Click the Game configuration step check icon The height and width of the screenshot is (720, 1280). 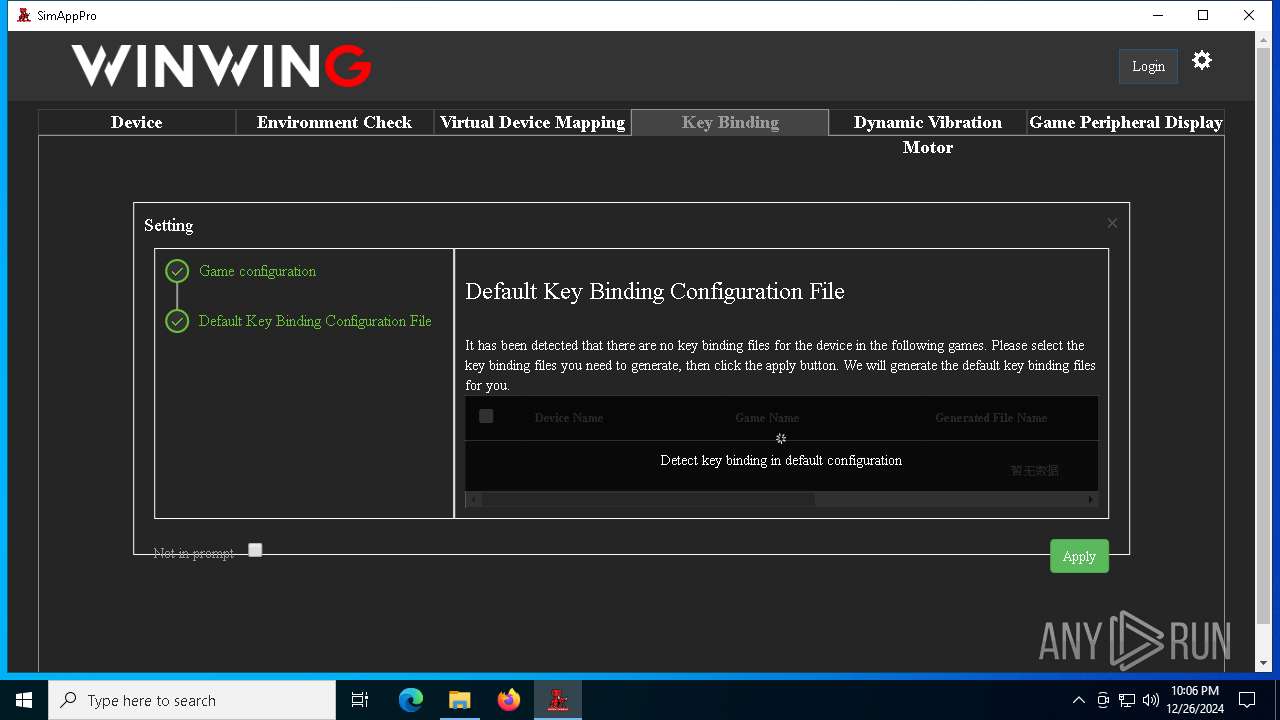[177, 271]
